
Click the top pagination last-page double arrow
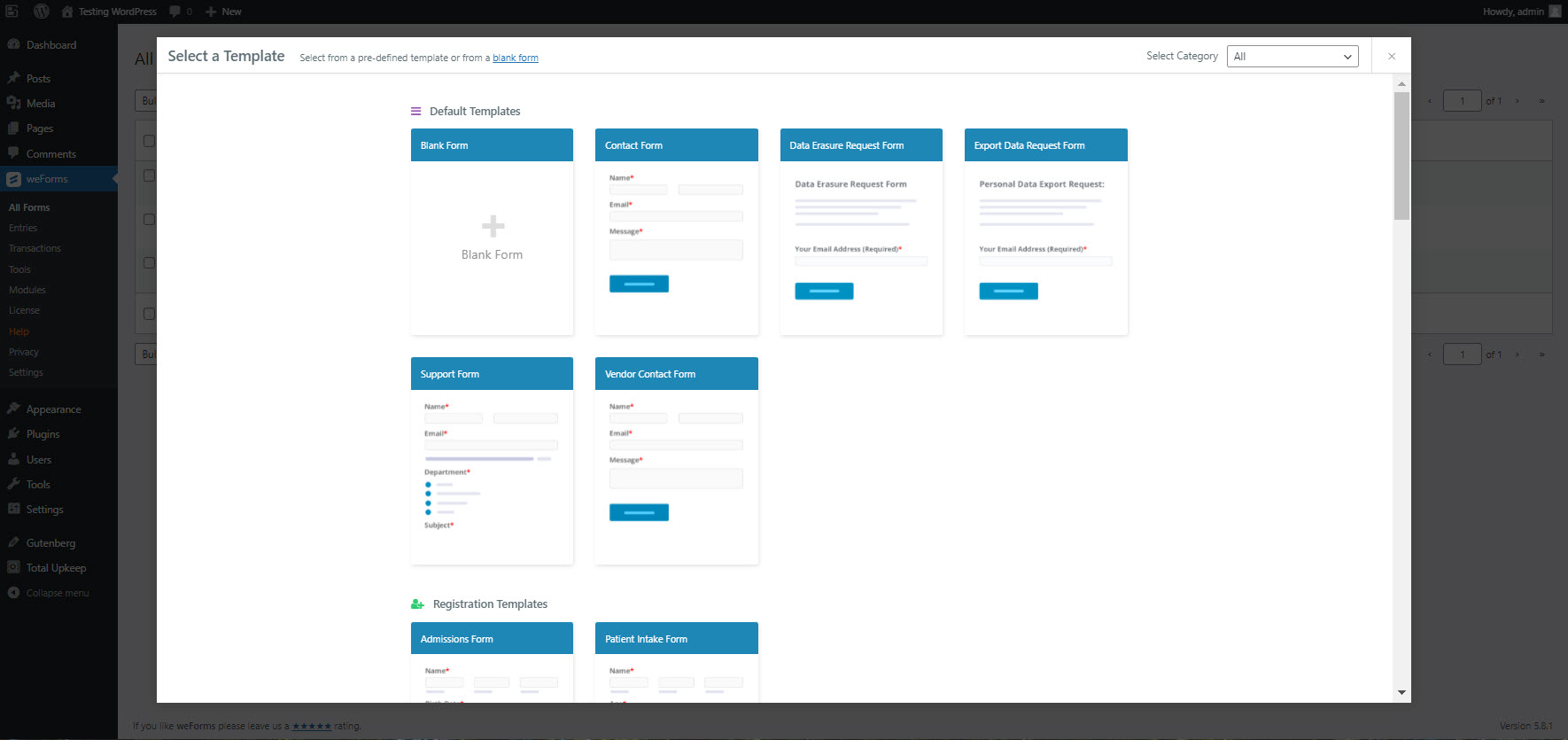1542,101
